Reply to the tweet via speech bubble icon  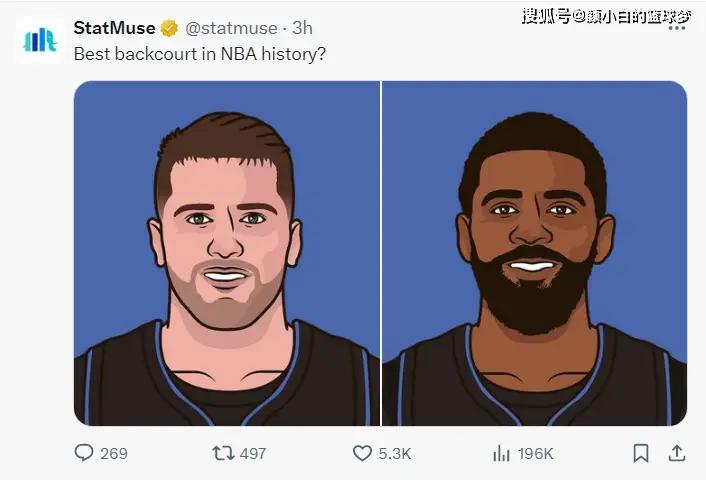pyautogui.click(x=84, y=453)
